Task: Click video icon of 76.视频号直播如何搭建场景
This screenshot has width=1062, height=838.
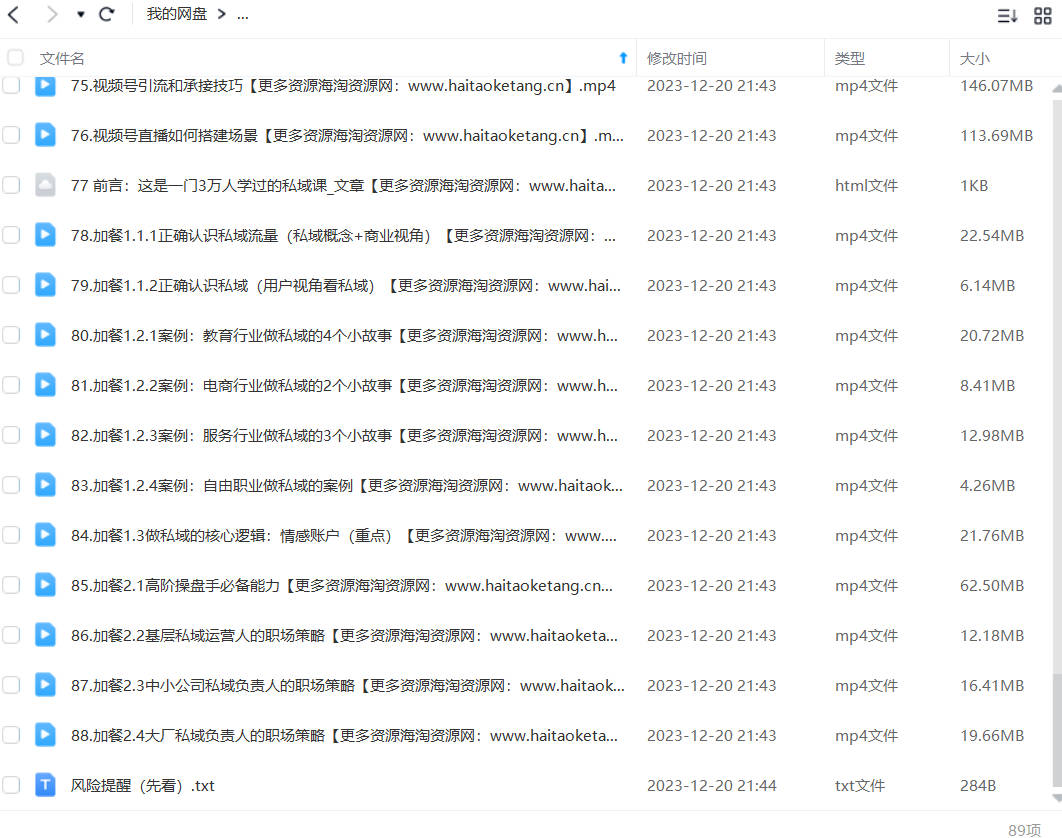Action: [x=45, y=135]
